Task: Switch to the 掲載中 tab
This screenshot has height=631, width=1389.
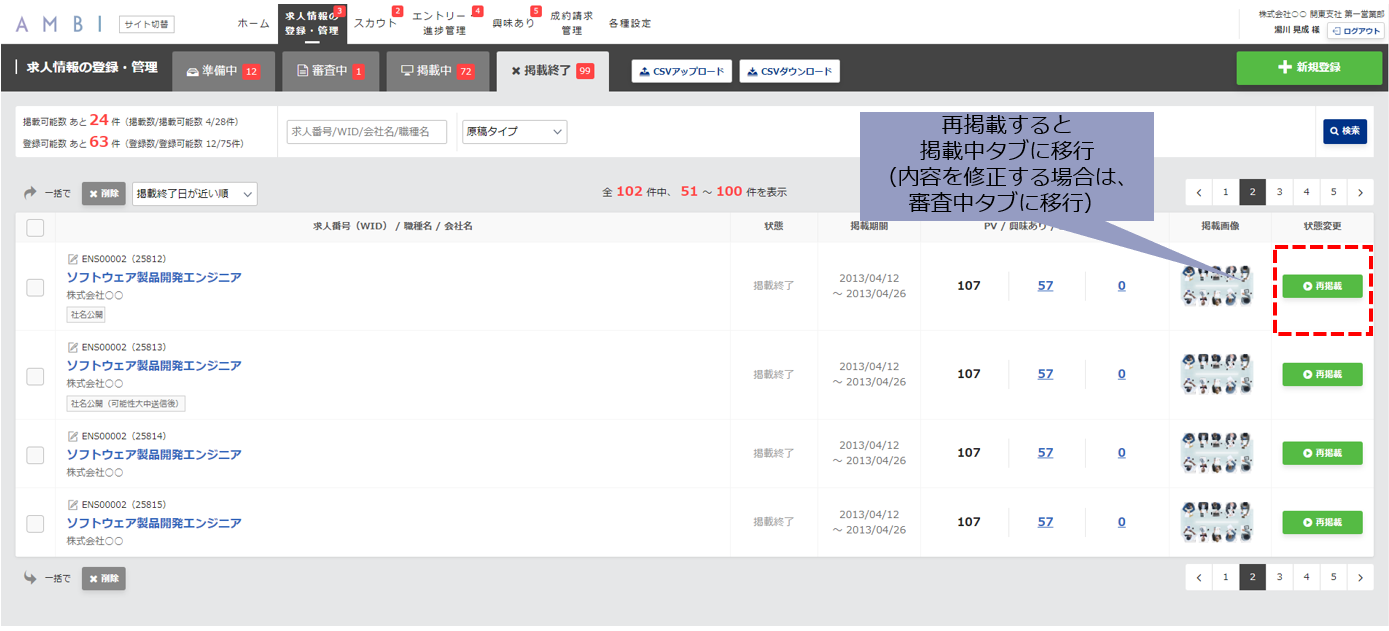Action: click(x=438, y=71)
